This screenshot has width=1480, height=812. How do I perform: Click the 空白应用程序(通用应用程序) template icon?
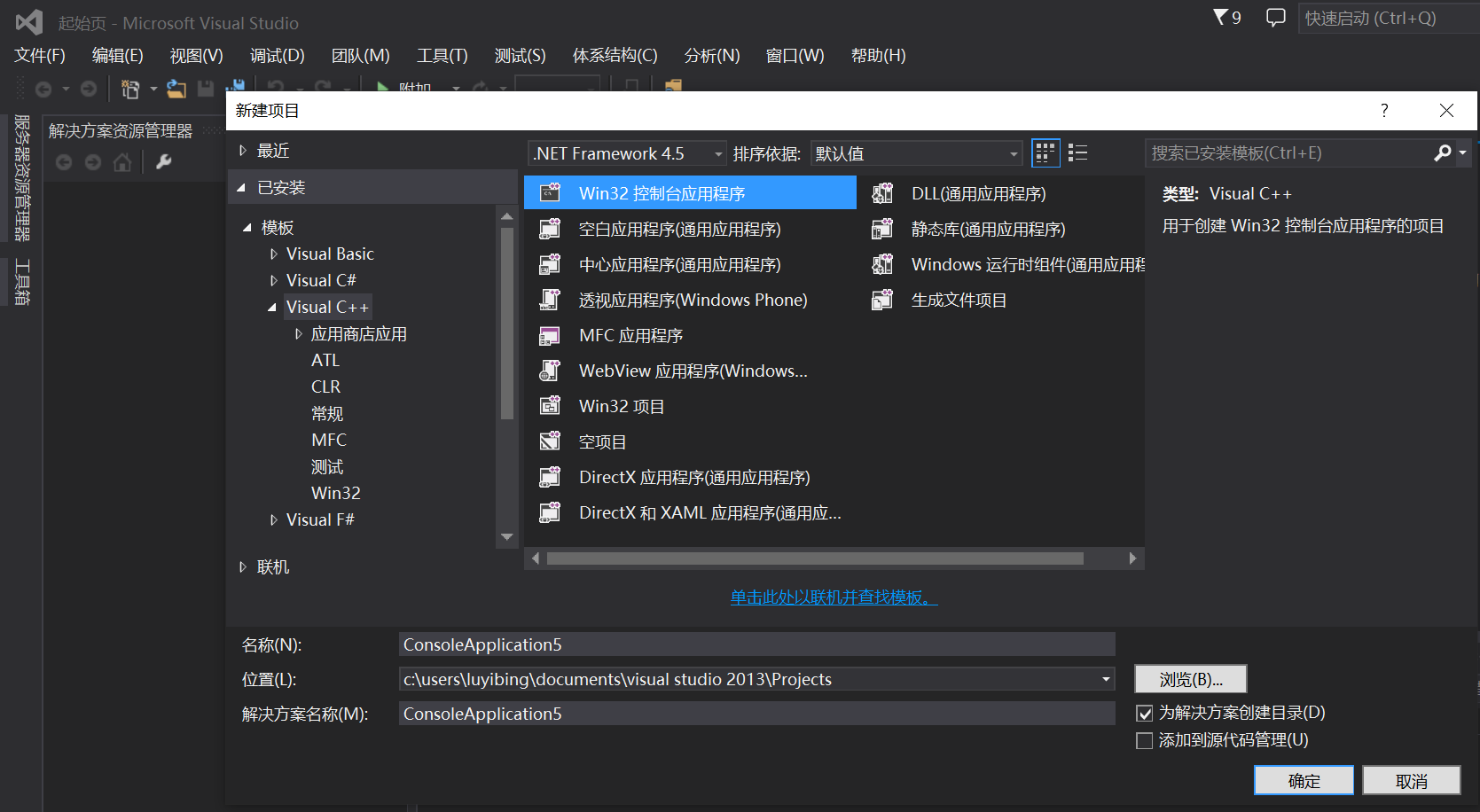551,229
